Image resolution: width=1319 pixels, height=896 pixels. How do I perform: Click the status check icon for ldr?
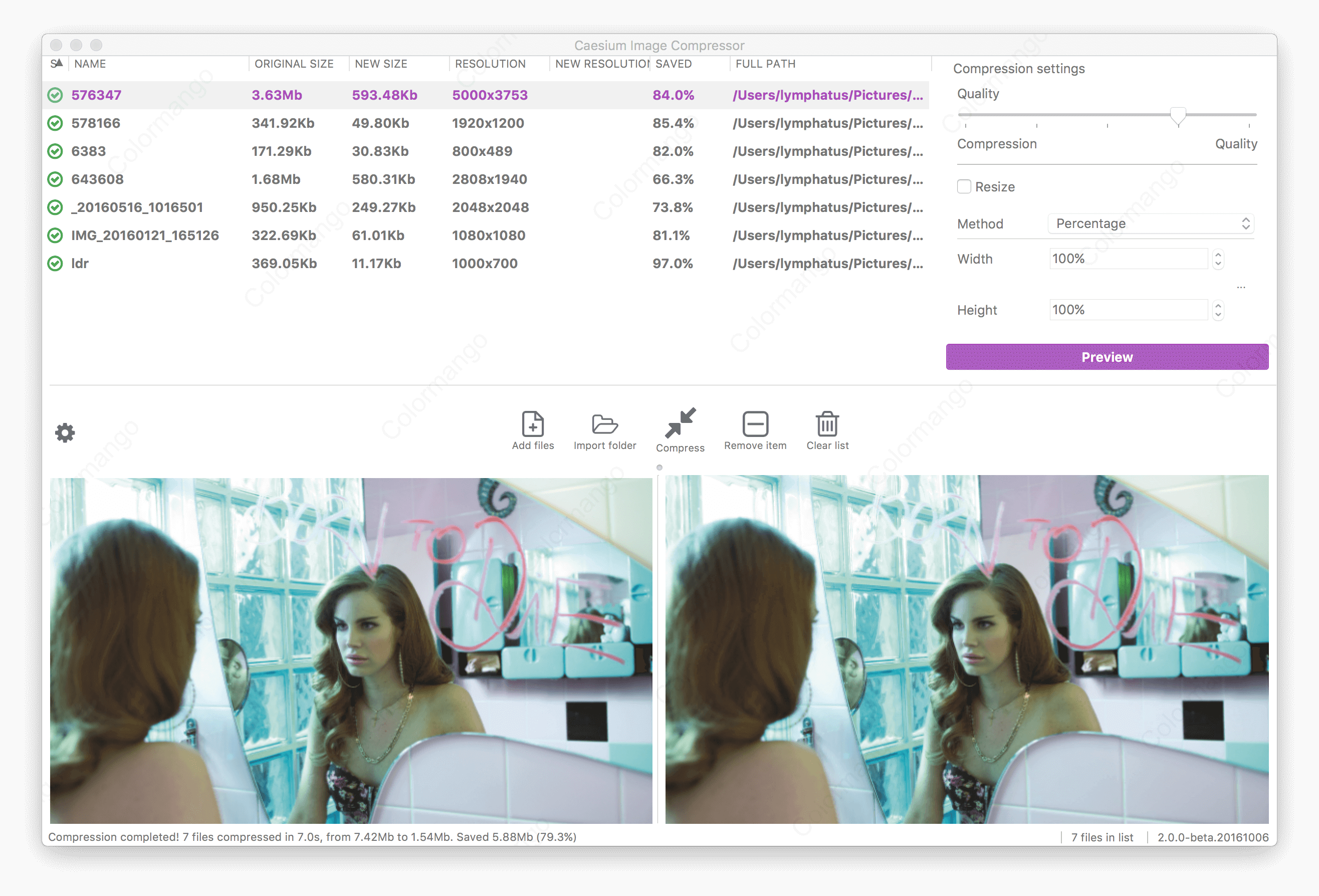[x=55, y=263]
